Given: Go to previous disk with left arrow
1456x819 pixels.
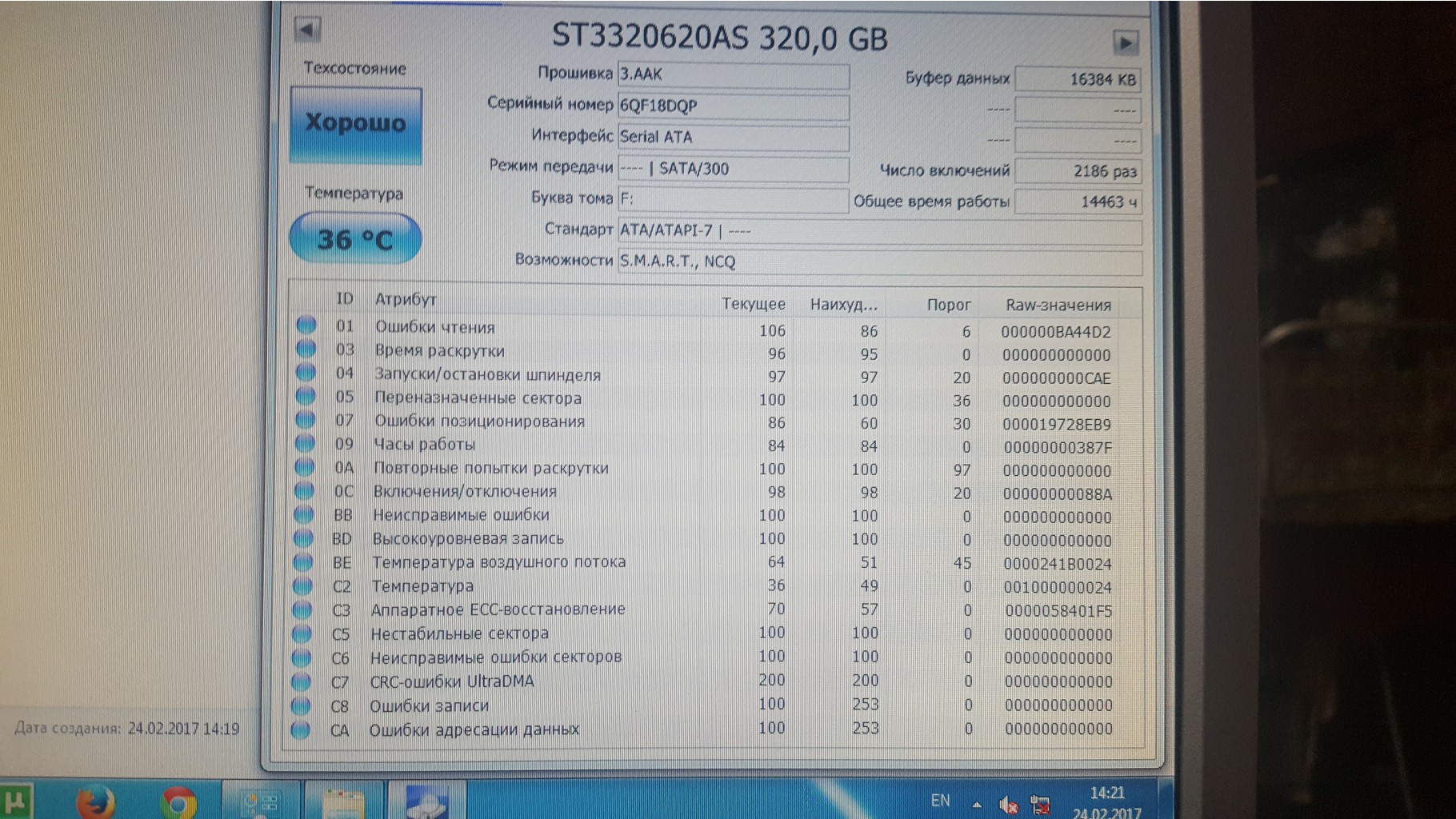Looking at the screenshot, I should pyautogui.click(x=307, y=30).
